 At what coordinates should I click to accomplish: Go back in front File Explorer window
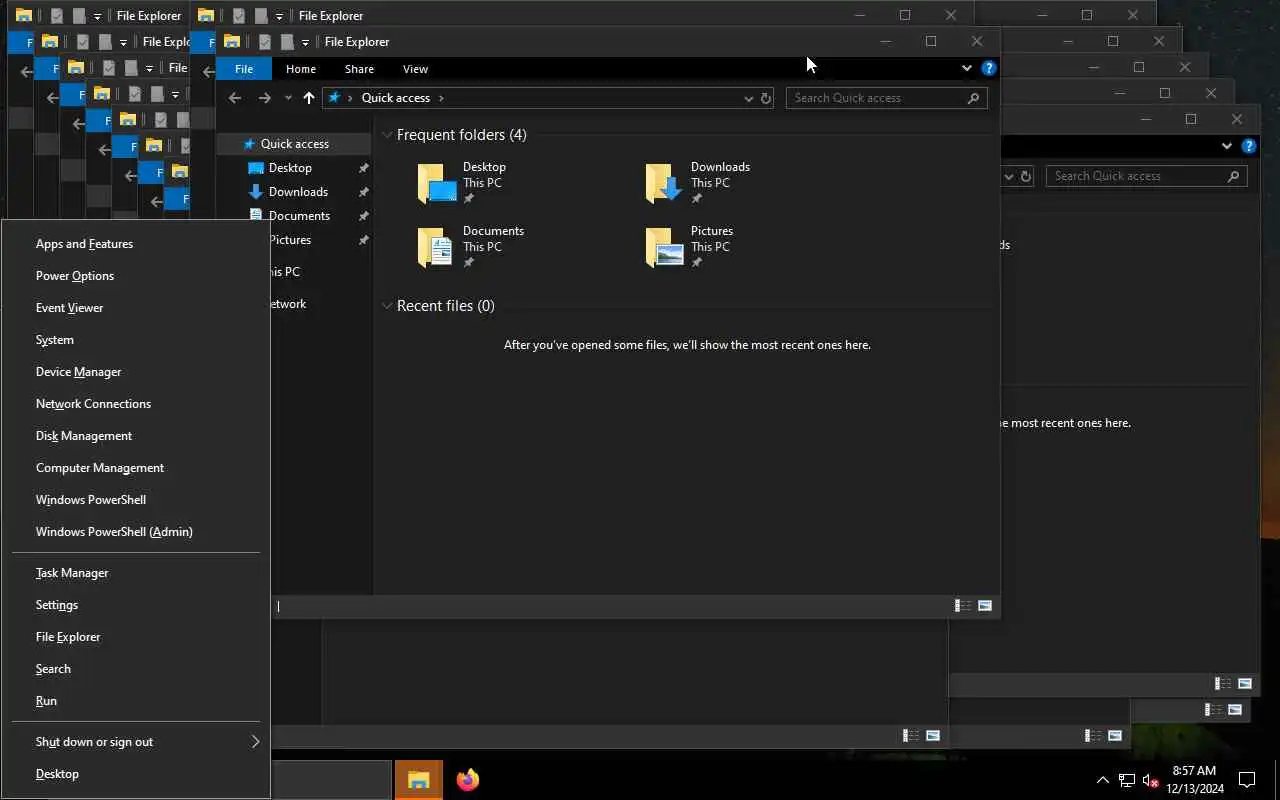[x=235, y=98]
